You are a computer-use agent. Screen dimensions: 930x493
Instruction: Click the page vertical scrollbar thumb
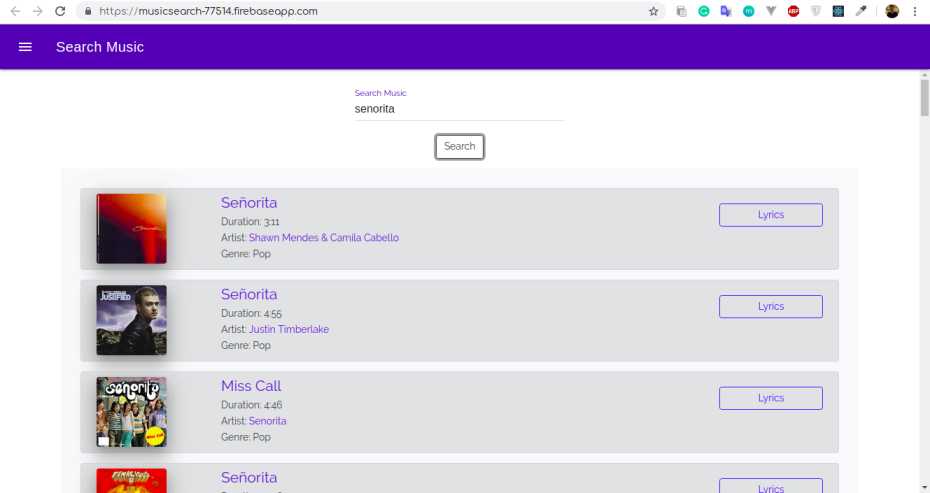[924, 97]
